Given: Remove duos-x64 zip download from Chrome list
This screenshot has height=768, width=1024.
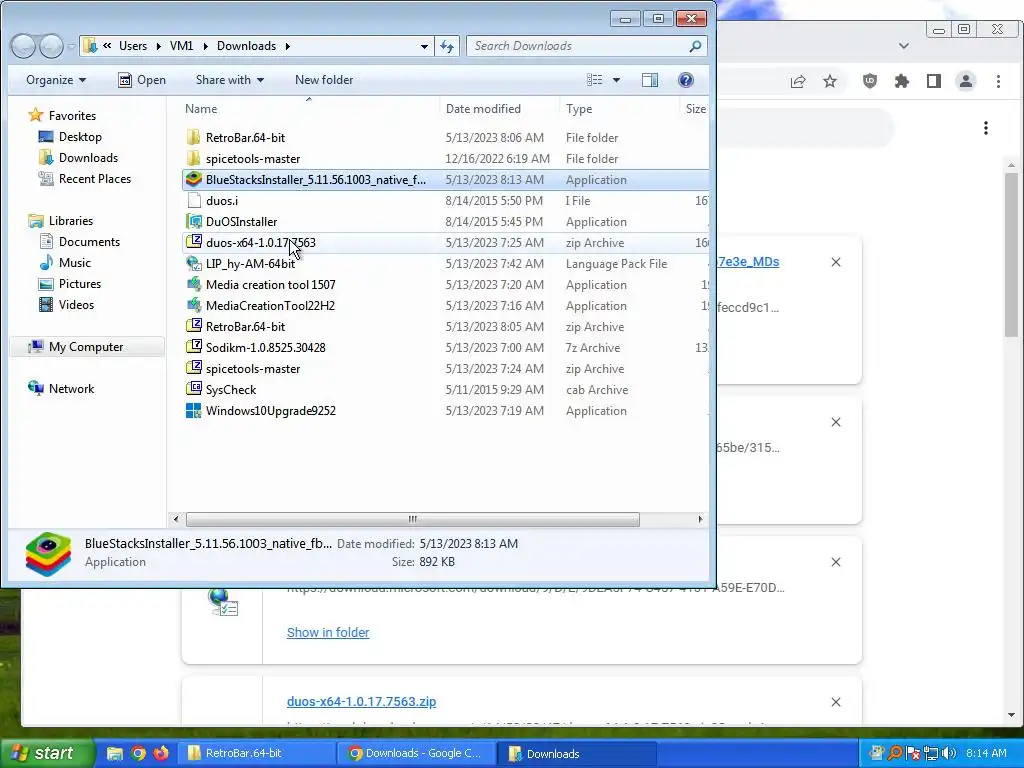Looking at the screenshot, I should click(x=836, y=702).
